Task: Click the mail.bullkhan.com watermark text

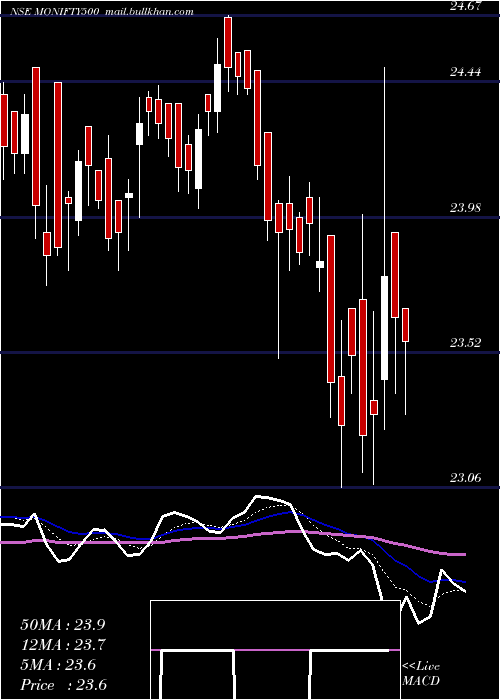Action: [x=149, y=12]
